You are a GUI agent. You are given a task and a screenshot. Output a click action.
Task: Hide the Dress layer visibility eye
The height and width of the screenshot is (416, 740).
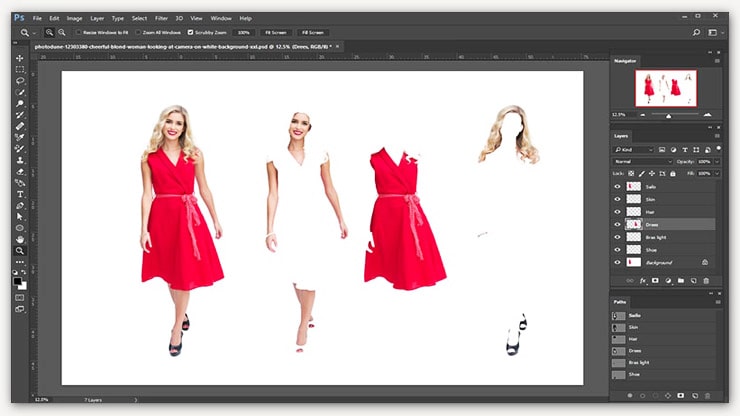(x=617, y=224)
